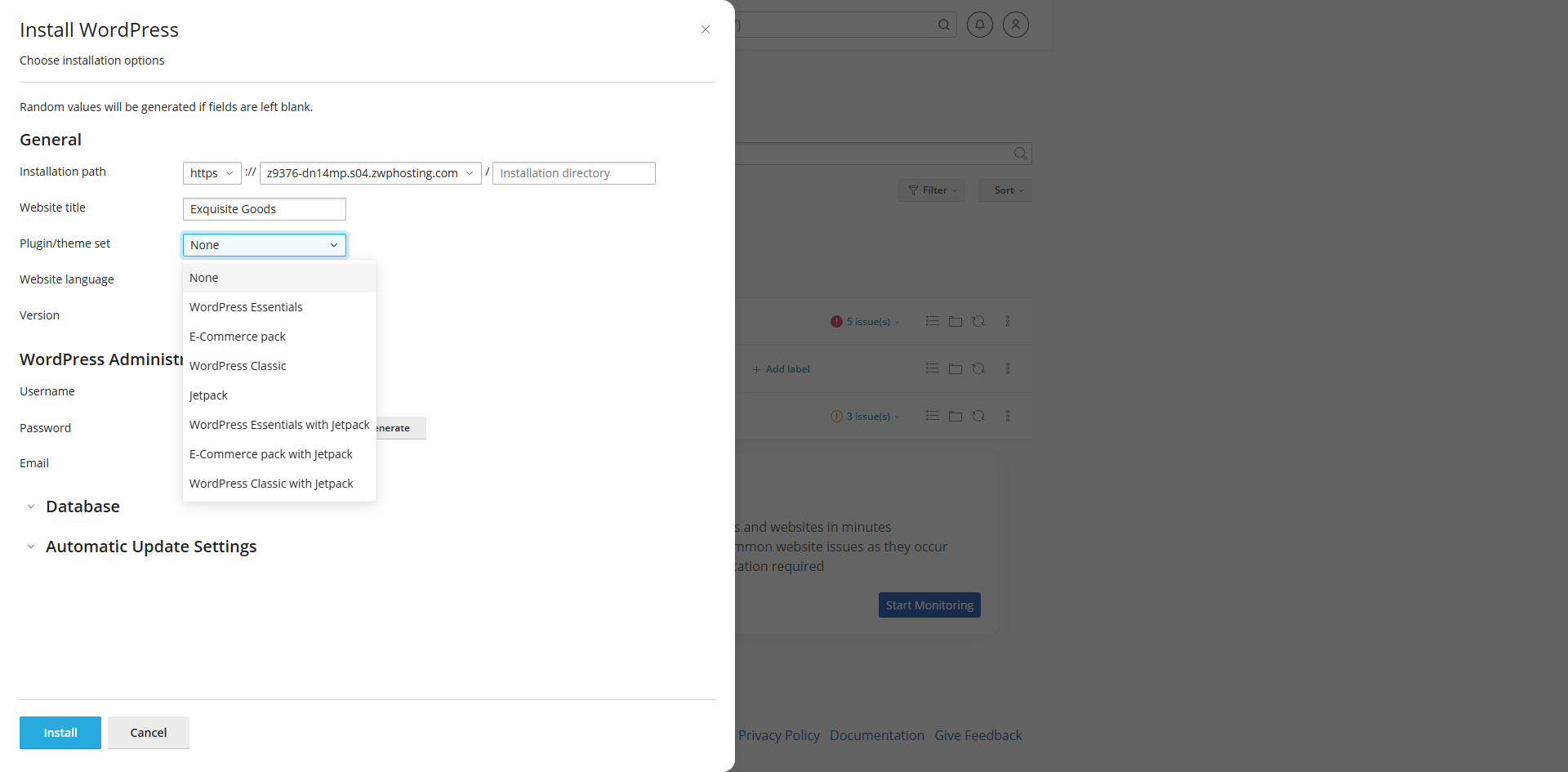Open details list icon in 3 issues row
The image size is (1568, 772).
click(932, 417)
